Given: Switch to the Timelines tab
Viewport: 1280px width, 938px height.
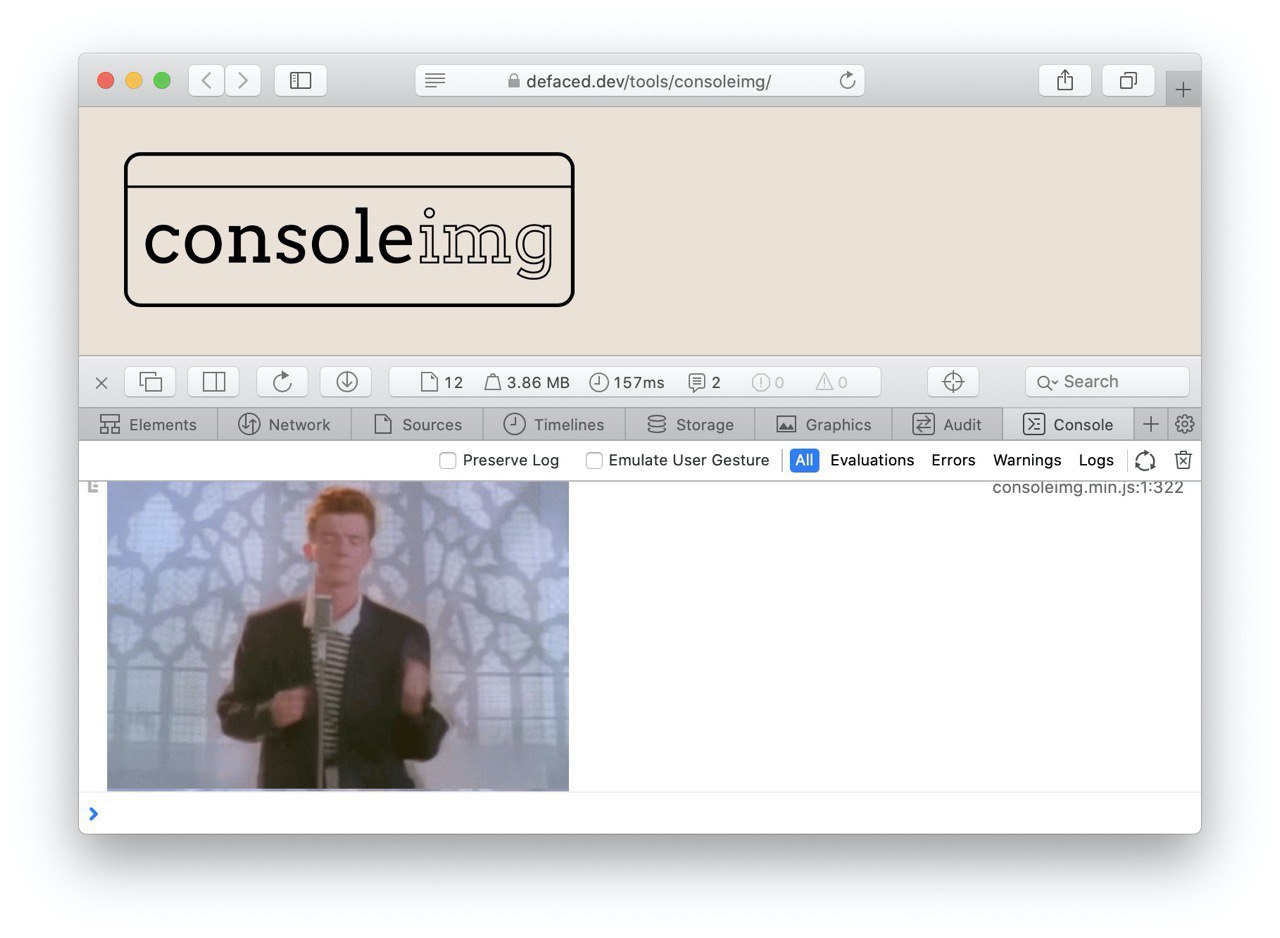Looking at the screenshot, I should pyautogui.click(x=554, y=424).
